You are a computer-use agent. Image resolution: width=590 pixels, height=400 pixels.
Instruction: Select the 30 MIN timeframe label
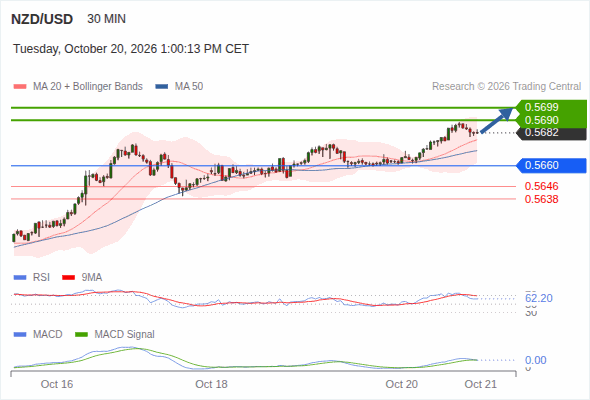(106, 19)
